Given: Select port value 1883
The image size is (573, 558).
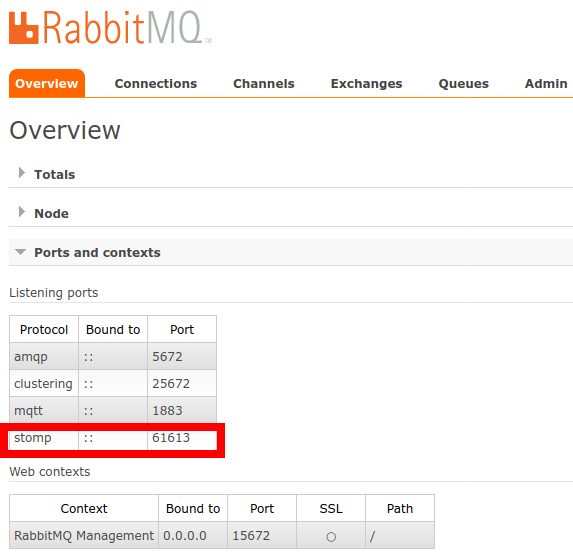Looking at the screenshot, I should coord(182,411).
